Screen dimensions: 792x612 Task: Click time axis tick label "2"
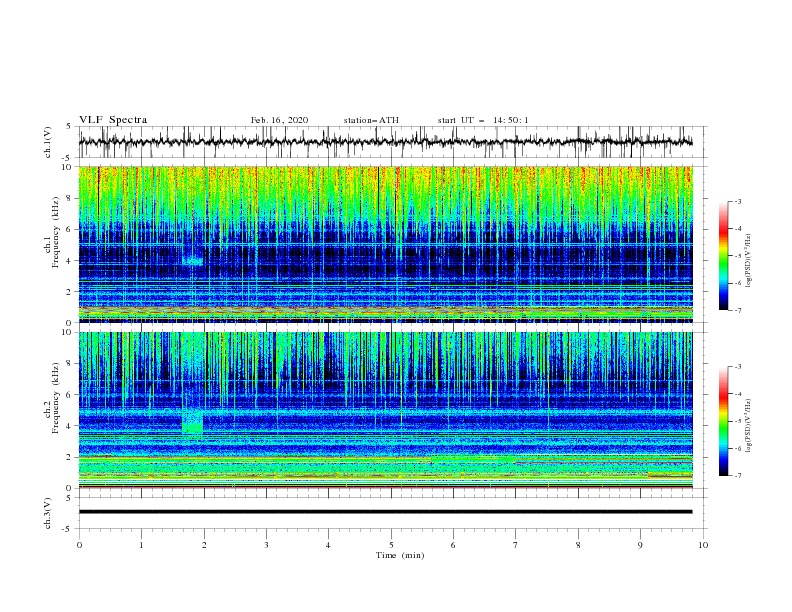tap(204, 545)
